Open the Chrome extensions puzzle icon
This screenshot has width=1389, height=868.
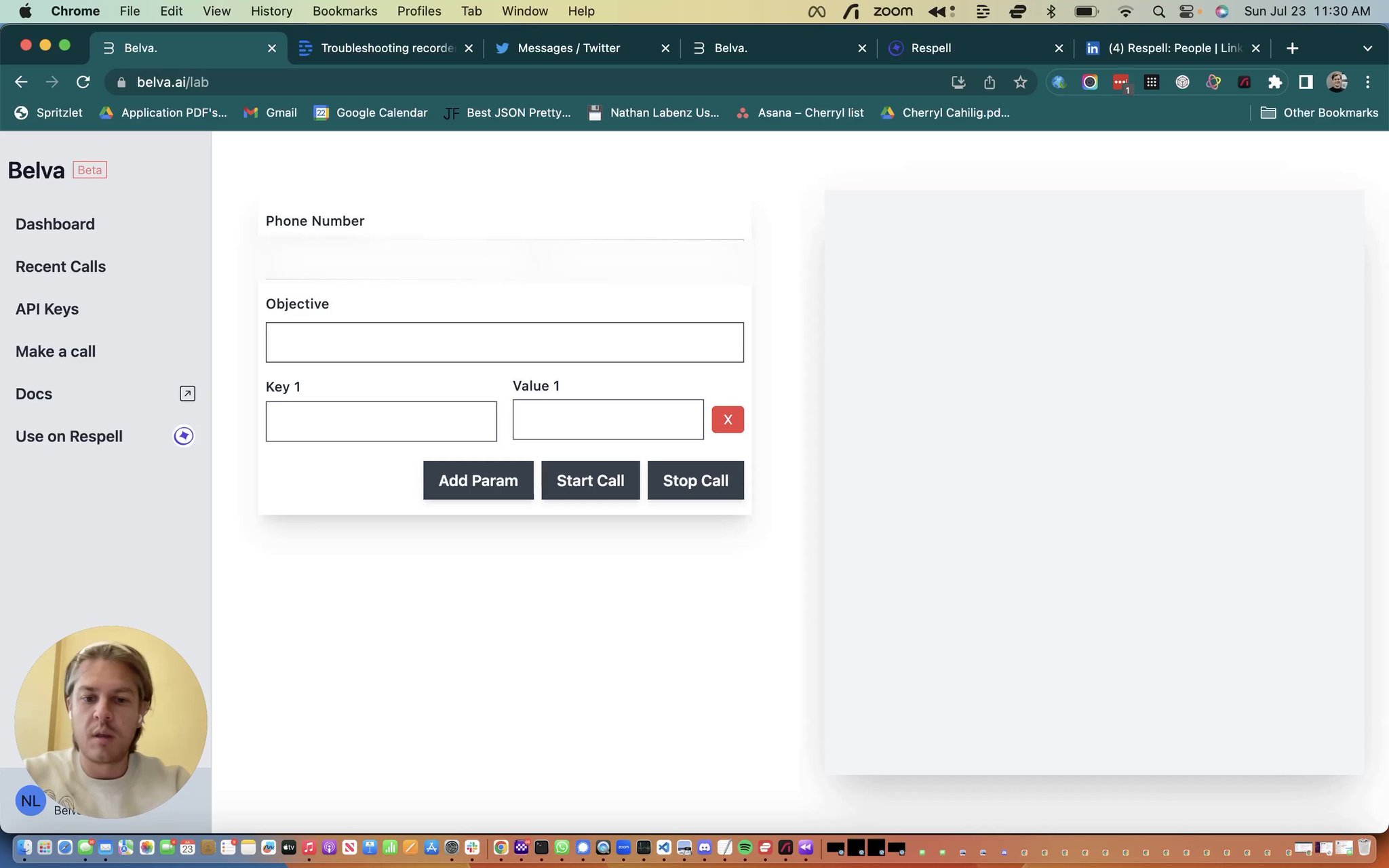pos(1275,82)
